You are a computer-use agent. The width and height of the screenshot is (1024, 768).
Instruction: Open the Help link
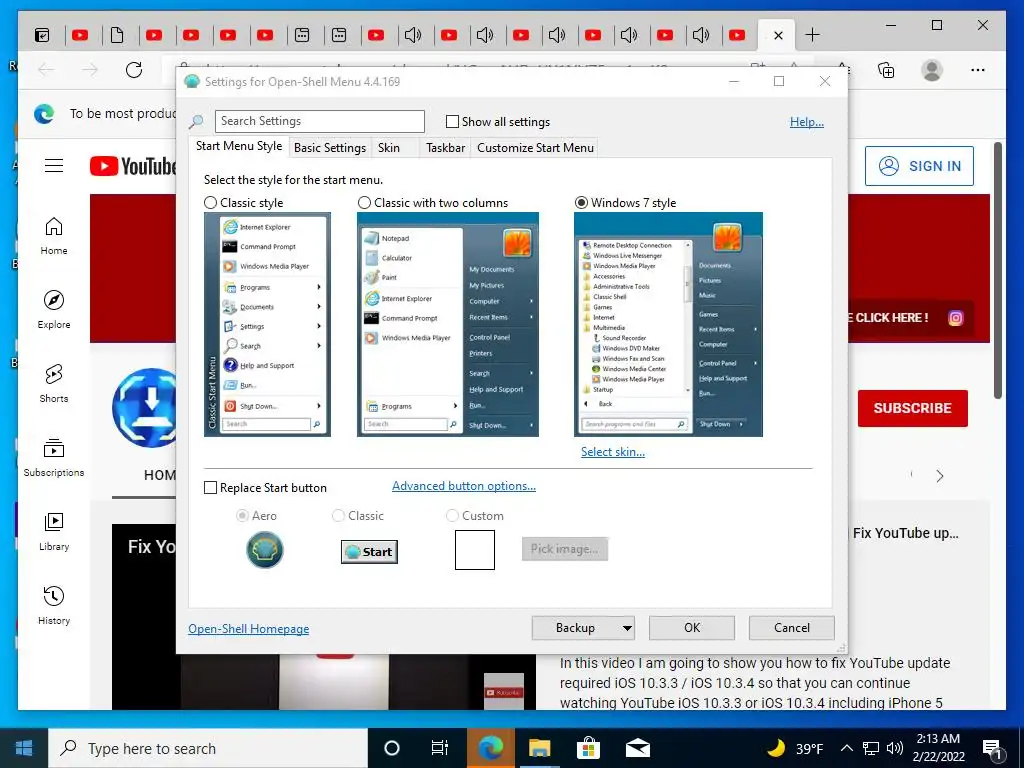[x=807, y=122]
